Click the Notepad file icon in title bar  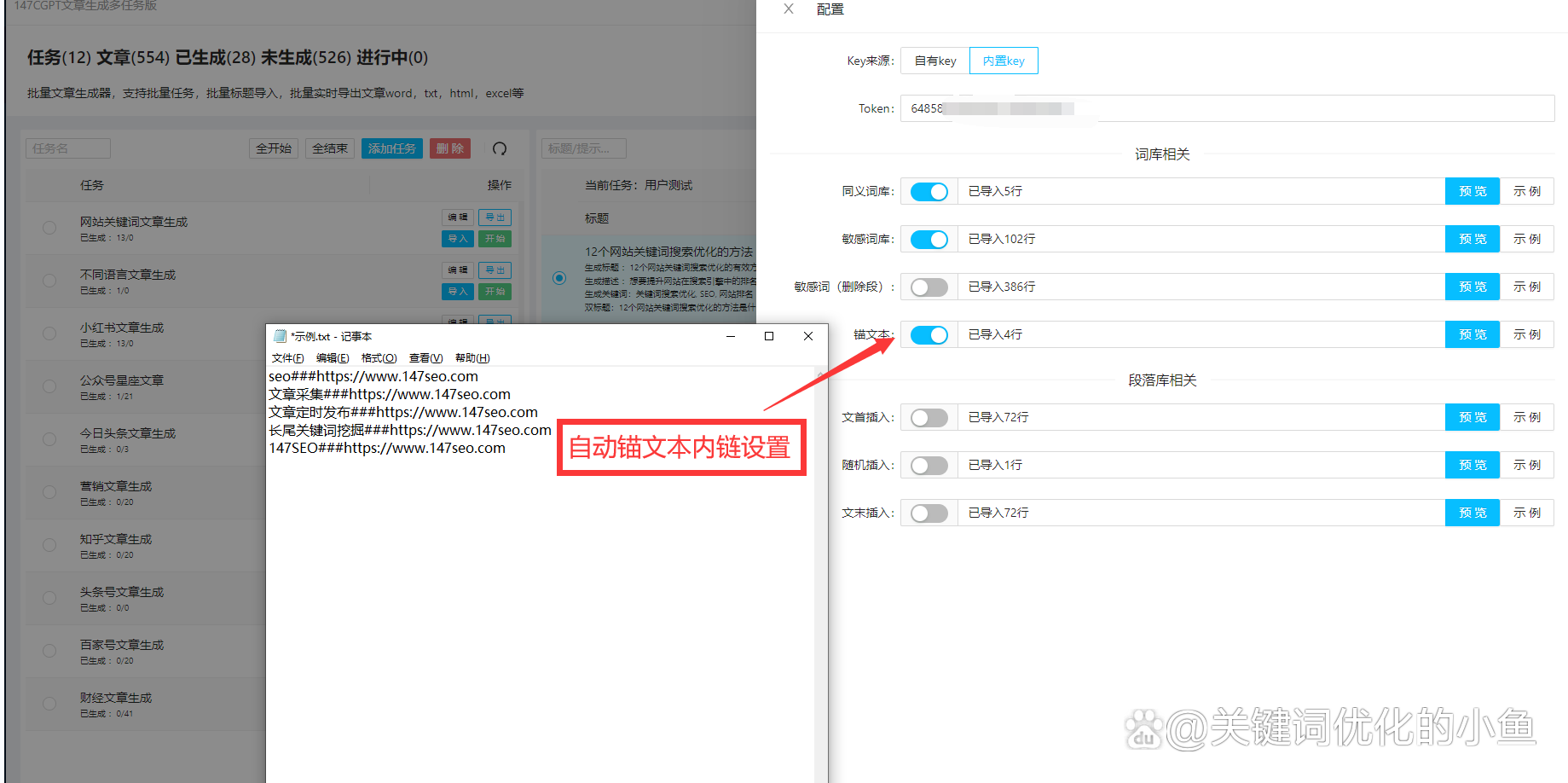tap(278, 336)
